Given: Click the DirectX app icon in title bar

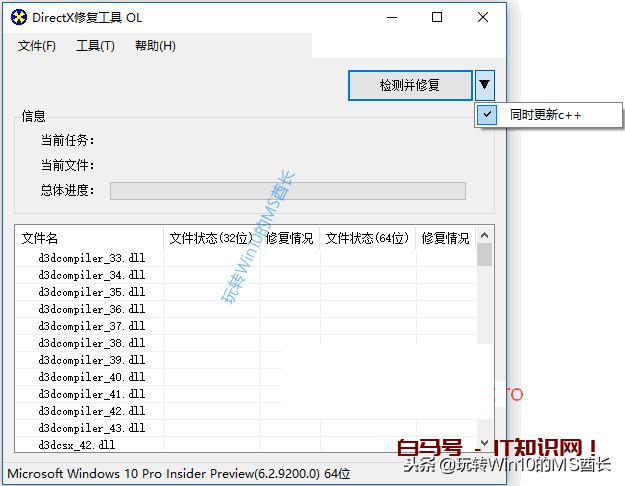Looking at the screenshot, I should coord(17,17).
